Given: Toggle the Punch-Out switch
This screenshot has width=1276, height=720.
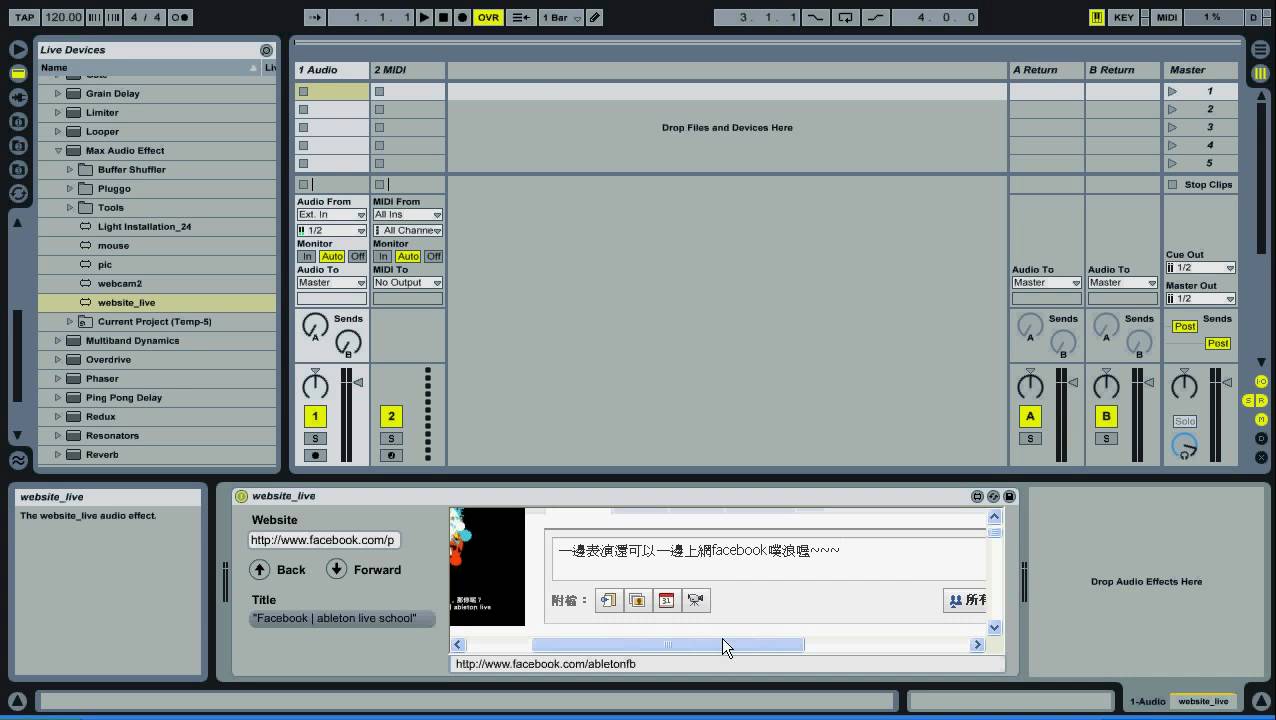Looking at the screenshot, I should (876, 17).
